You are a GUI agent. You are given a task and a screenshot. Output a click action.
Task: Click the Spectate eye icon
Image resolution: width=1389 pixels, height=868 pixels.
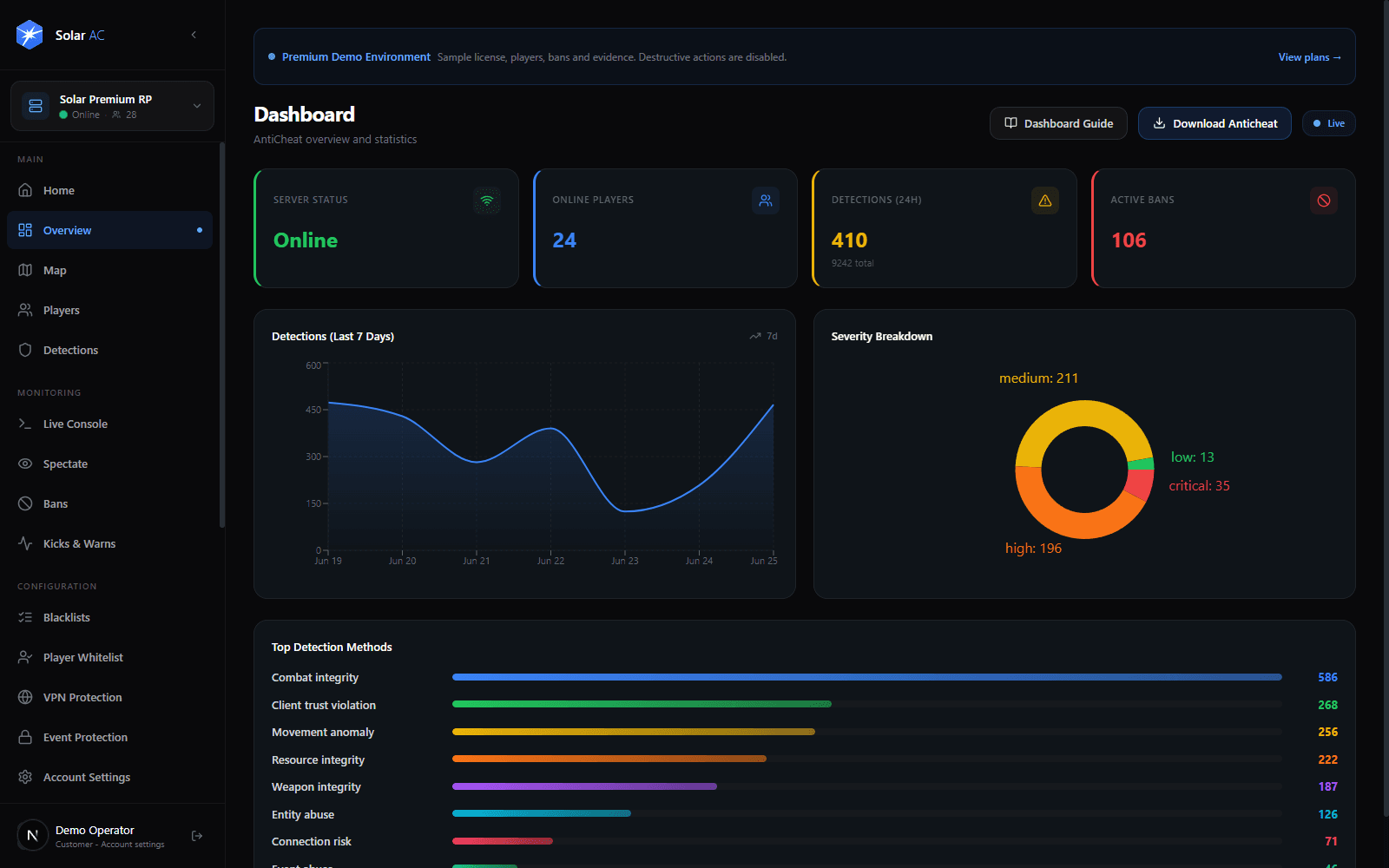25,464
